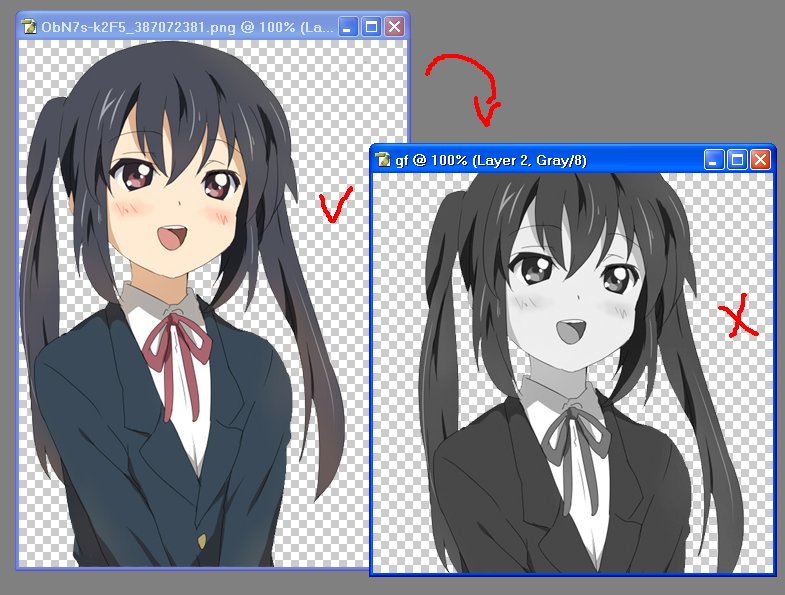The image size is (785, 595).
Task: Click the color anime image canvas
Action: coord(194,303)
